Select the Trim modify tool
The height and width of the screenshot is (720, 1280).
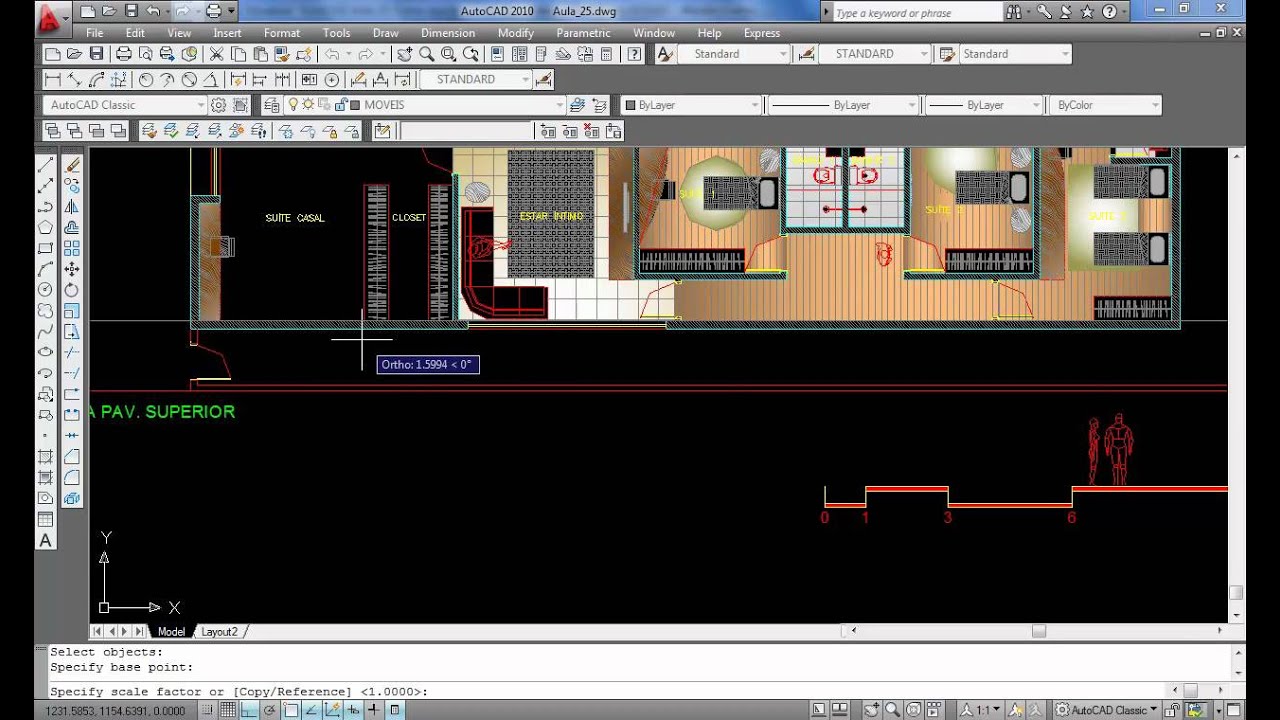coord(72,352)
